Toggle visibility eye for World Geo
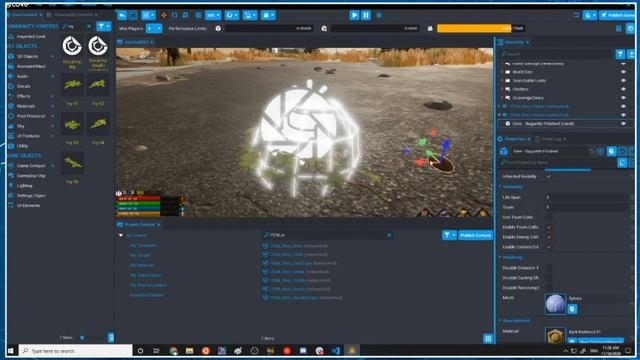The width and height of the screenshot is (640, 360). click(623, 72)
